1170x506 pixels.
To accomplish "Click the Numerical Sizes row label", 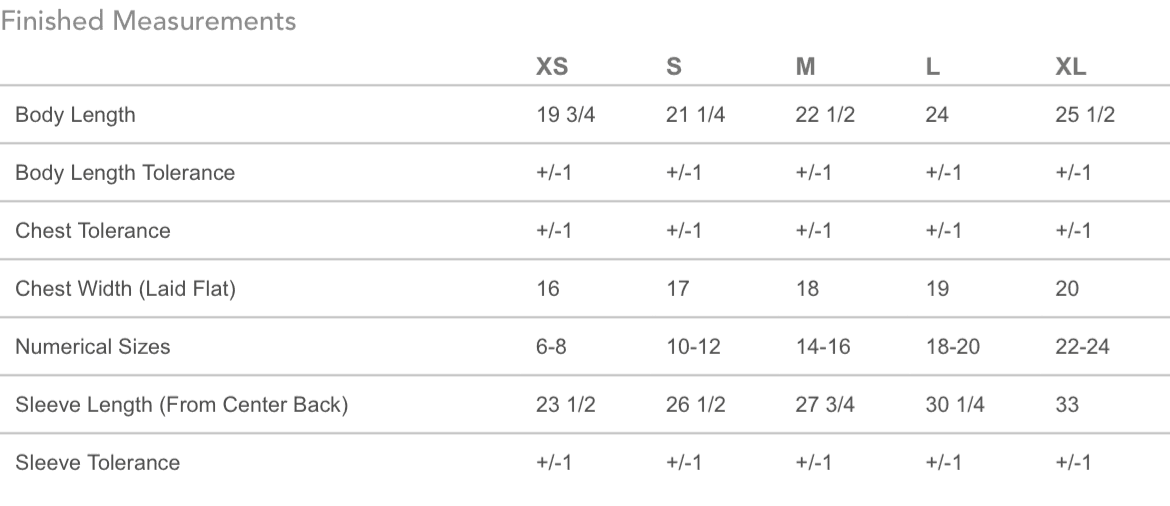I will (x=93, y=347).
